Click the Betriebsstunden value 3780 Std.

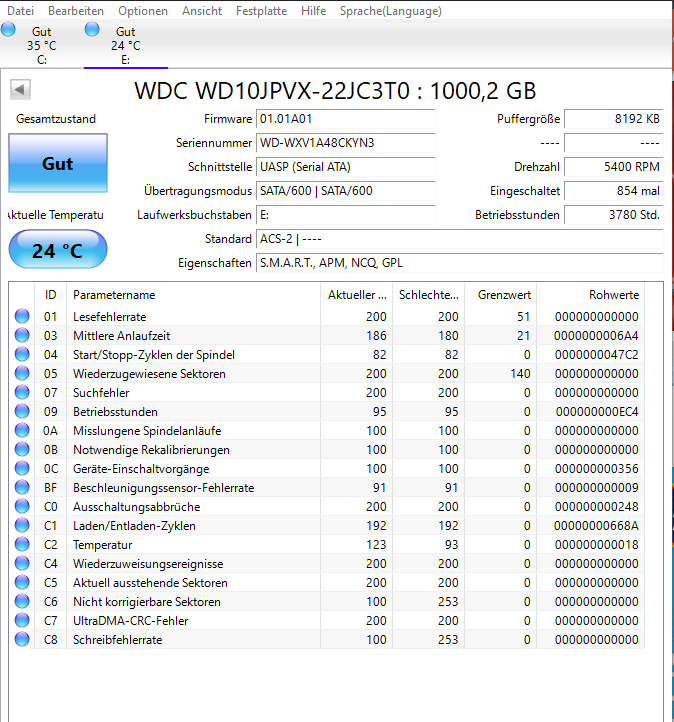pos(614,215)
